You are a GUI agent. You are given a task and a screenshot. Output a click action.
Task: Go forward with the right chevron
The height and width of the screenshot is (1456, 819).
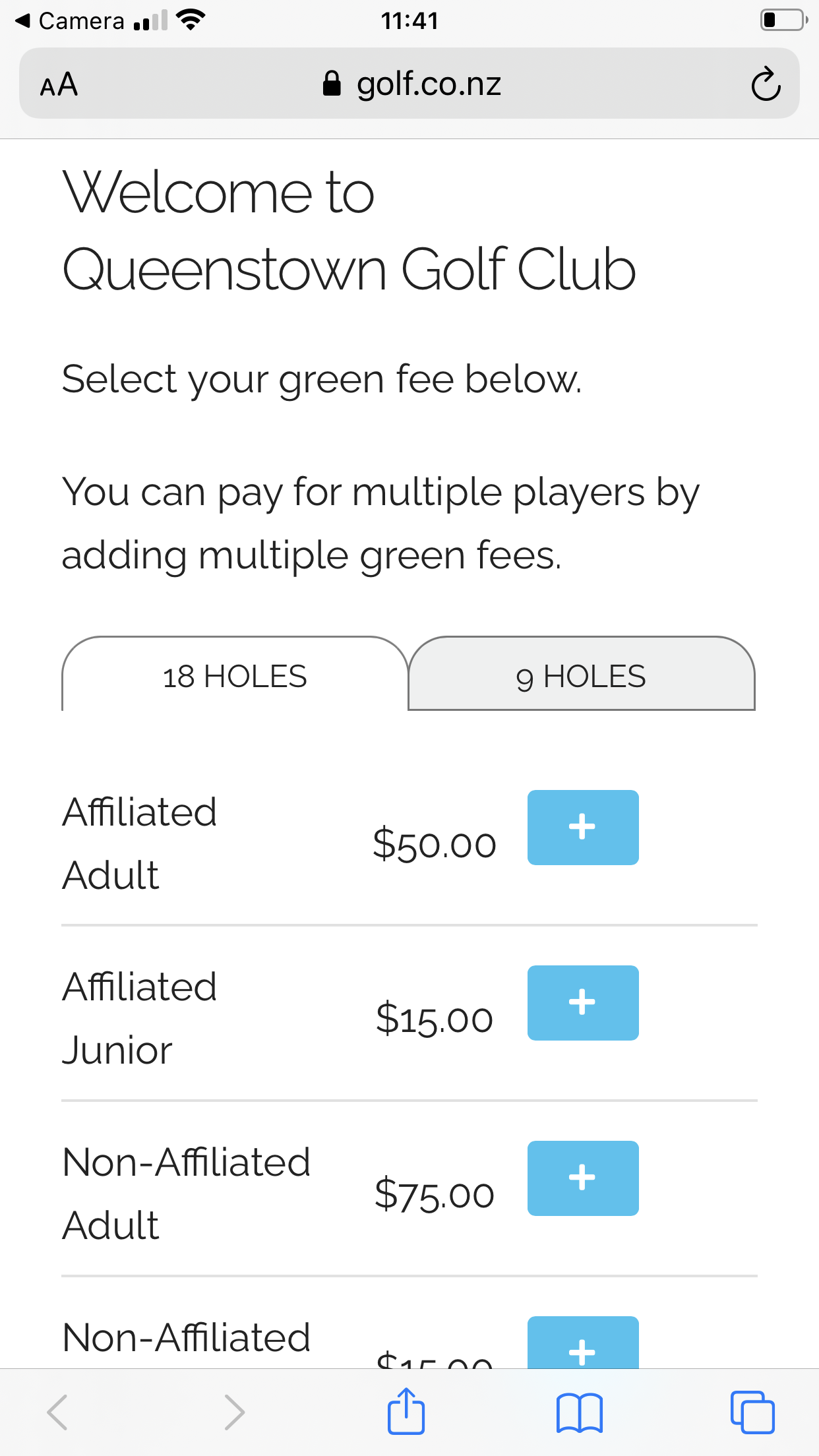(234, 1412)
